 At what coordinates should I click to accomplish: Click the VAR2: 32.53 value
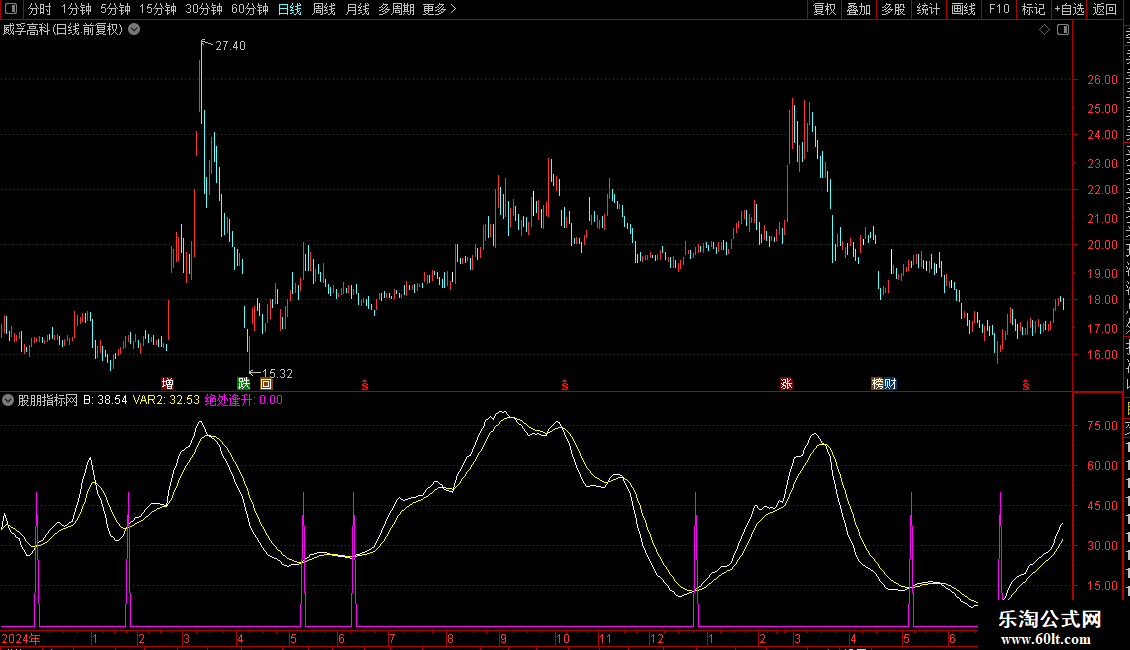(x=166, y=400)
